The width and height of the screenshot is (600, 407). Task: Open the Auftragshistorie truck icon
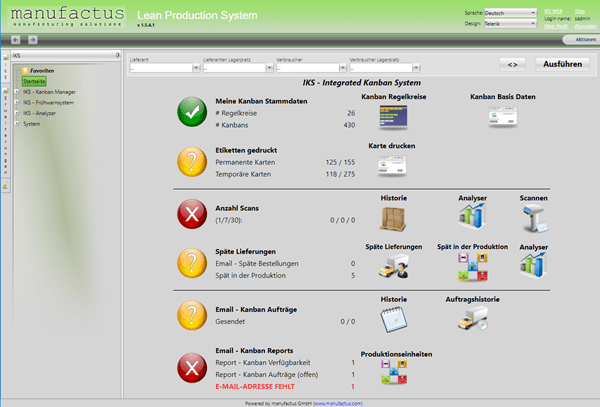473,318
